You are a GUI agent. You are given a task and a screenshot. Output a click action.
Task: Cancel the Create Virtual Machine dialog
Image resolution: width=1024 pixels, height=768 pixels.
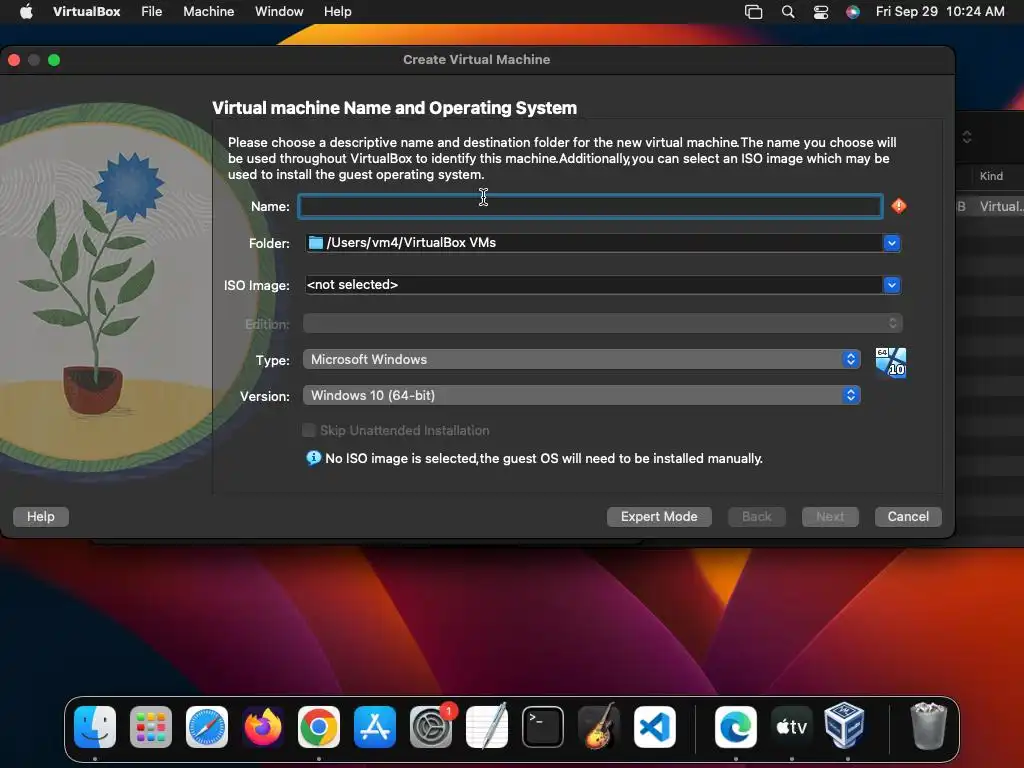[908, 517]
